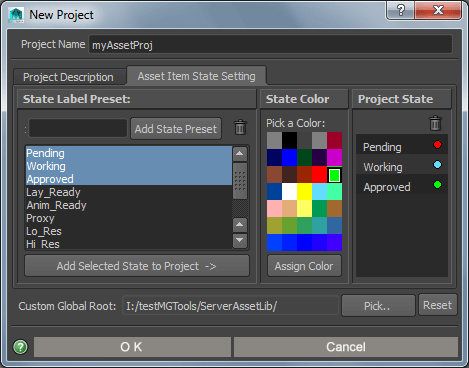469x368 pixels.
Task: Pick the selected bright green swatch
Action: pyautogui.click(x=334, y=175)
